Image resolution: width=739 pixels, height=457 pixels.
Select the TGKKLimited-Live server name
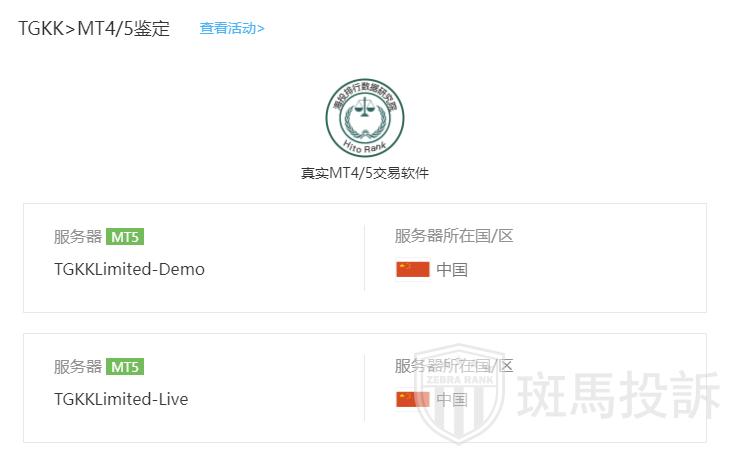121,399
